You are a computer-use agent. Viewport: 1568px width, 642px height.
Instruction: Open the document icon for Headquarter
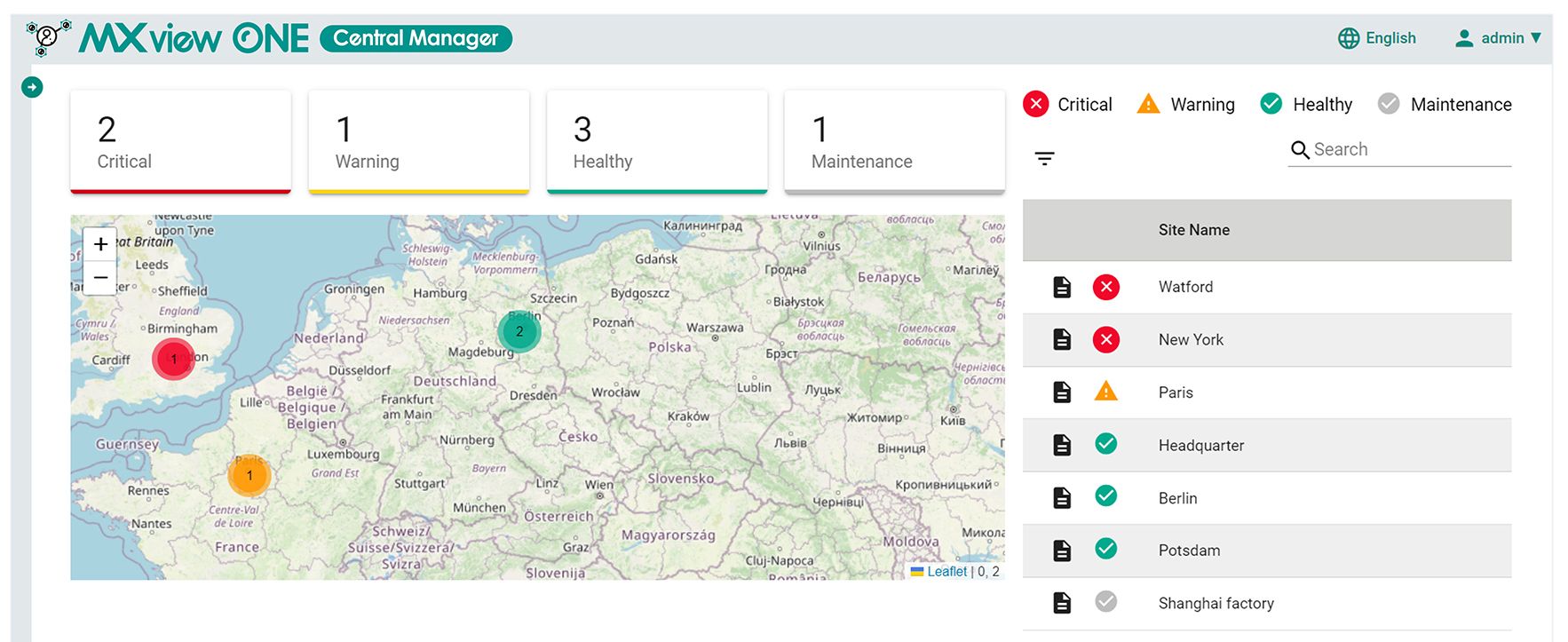click(1062, 445)
